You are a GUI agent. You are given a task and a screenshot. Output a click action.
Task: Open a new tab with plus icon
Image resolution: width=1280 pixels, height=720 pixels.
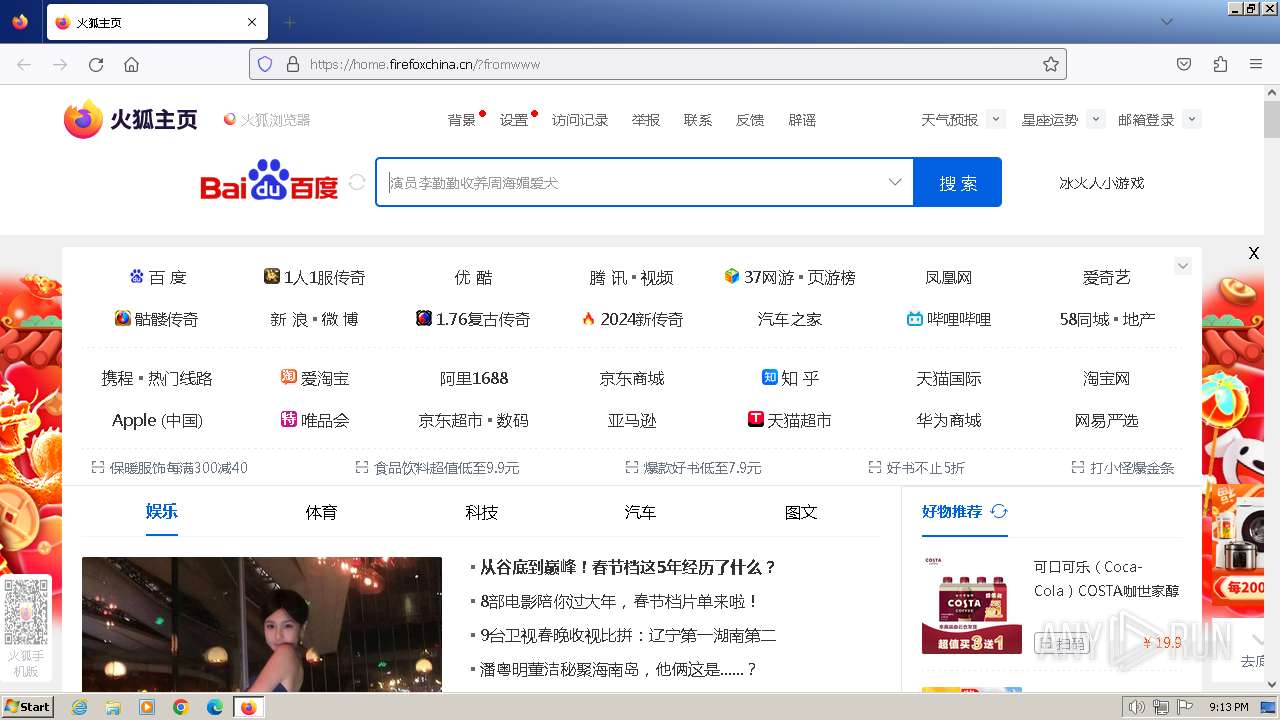click(x=289, y=22)
